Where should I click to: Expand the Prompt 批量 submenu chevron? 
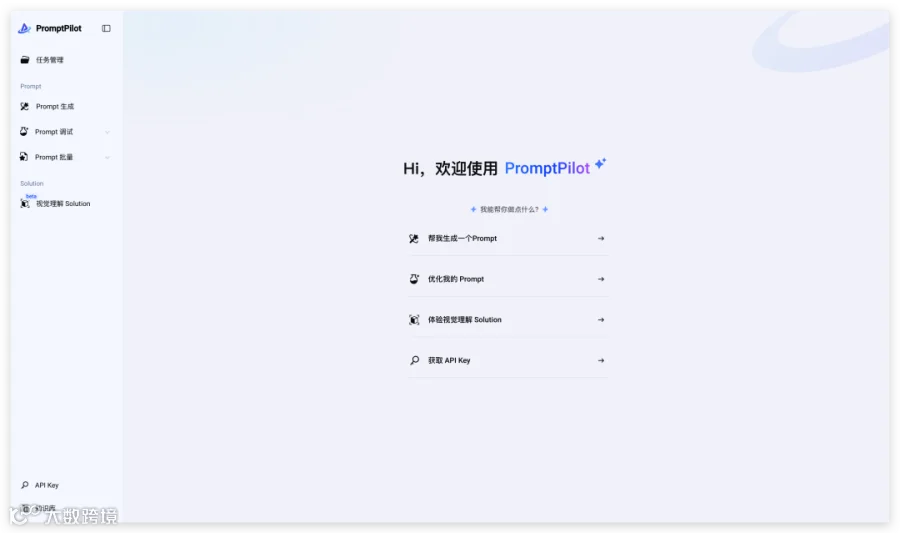107,157
